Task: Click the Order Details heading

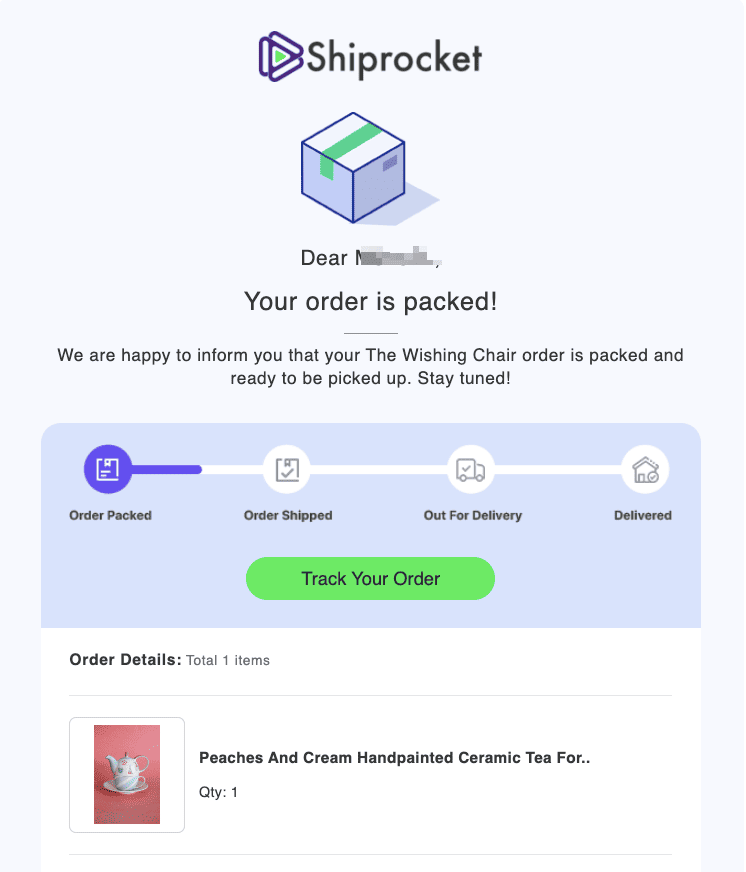Action: [x=122, y=659]
